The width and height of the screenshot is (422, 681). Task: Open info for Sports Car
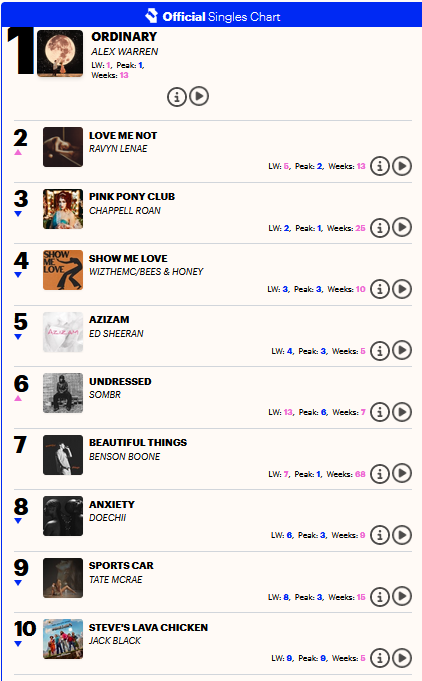[x=380, y=597]
